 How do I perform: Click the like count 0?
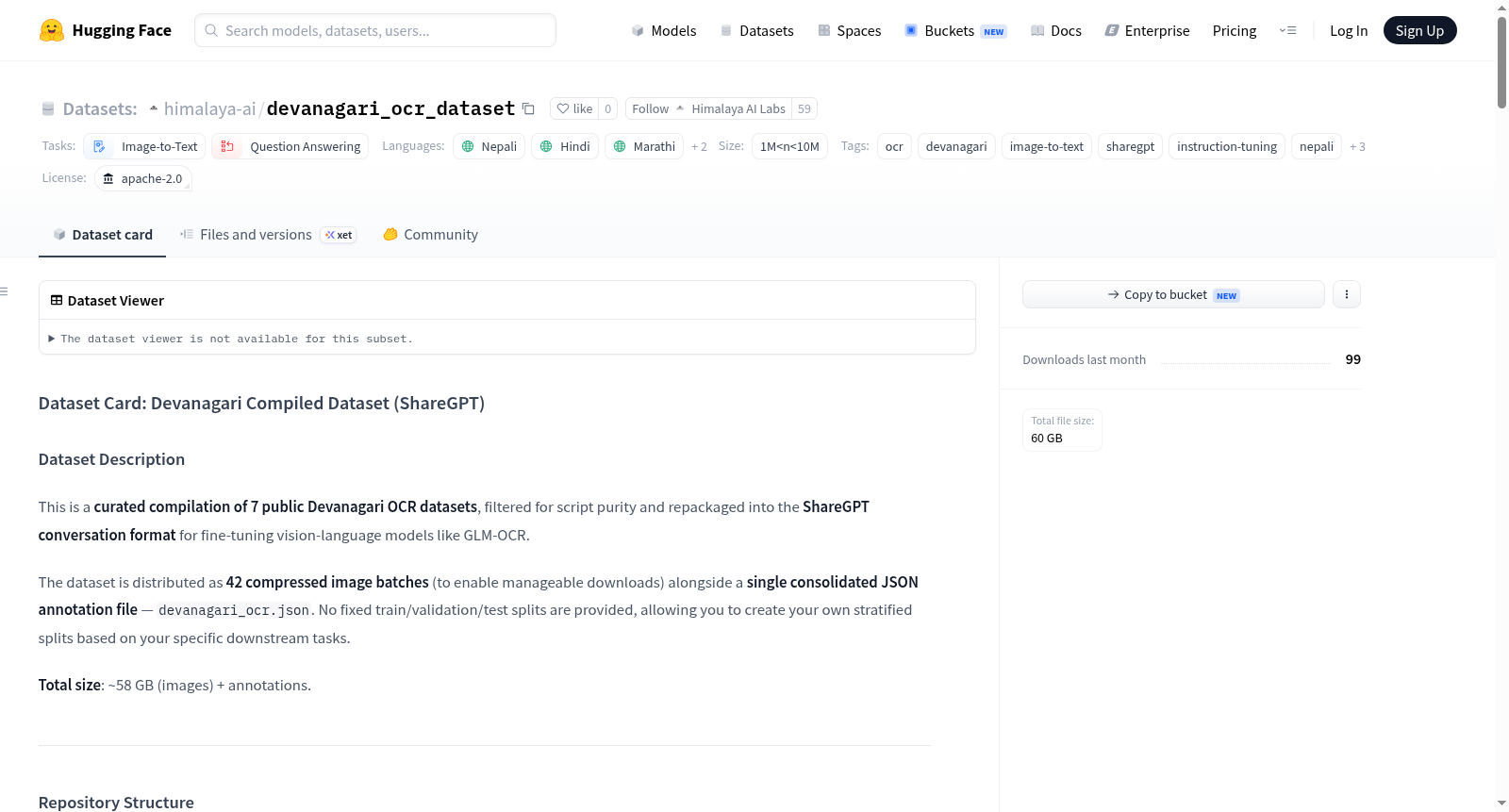[x=608, y=108]
